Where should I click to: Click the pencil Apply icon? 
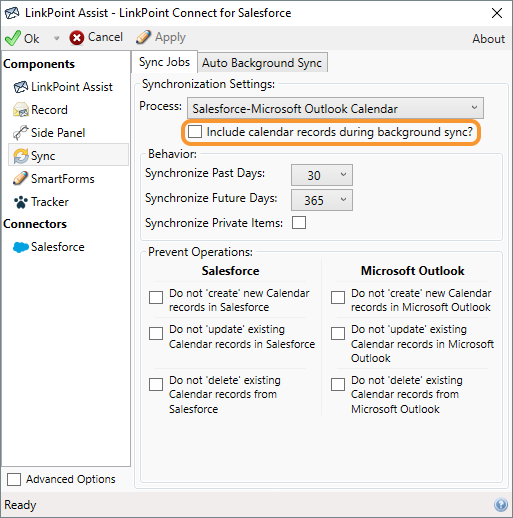143,37
